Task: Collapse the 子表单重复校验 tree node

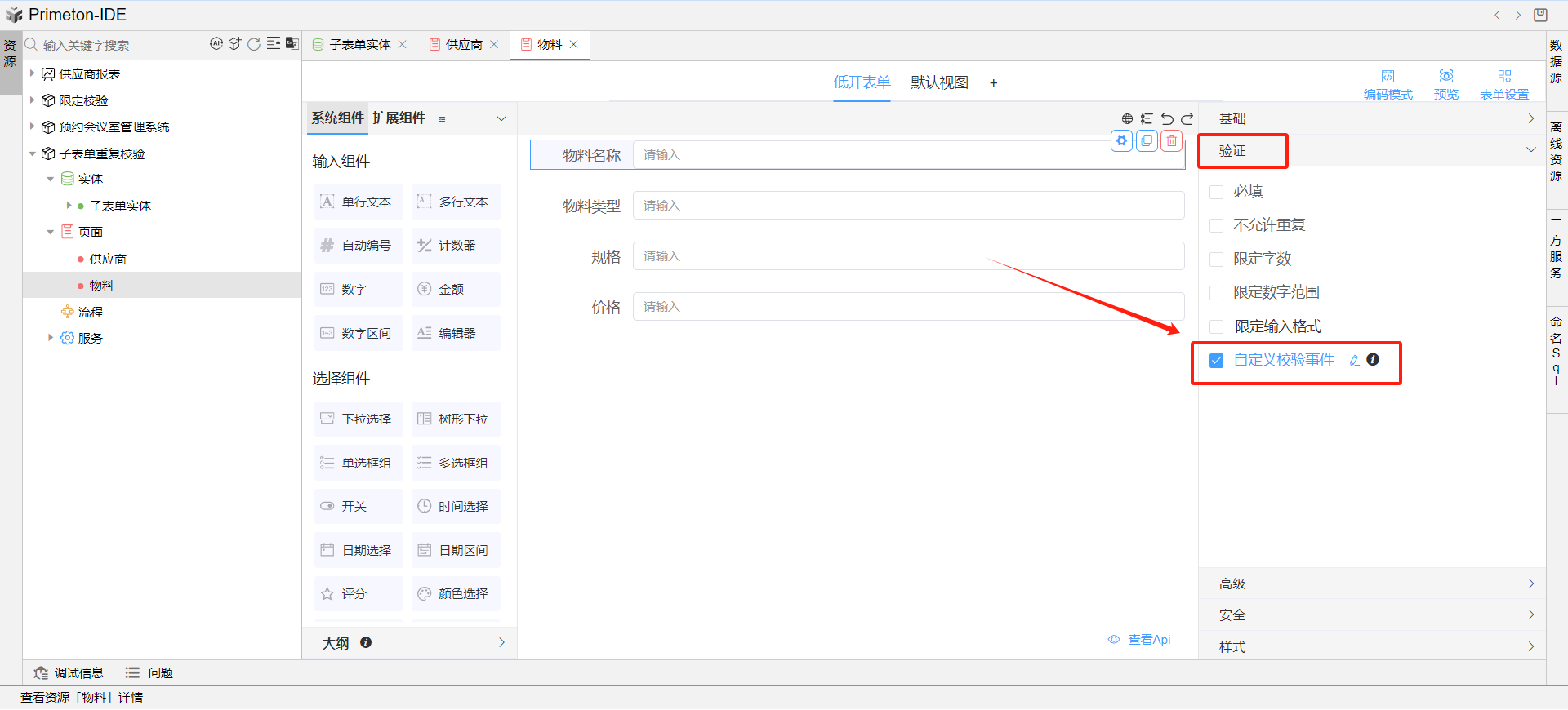Action: coord(33,153)
